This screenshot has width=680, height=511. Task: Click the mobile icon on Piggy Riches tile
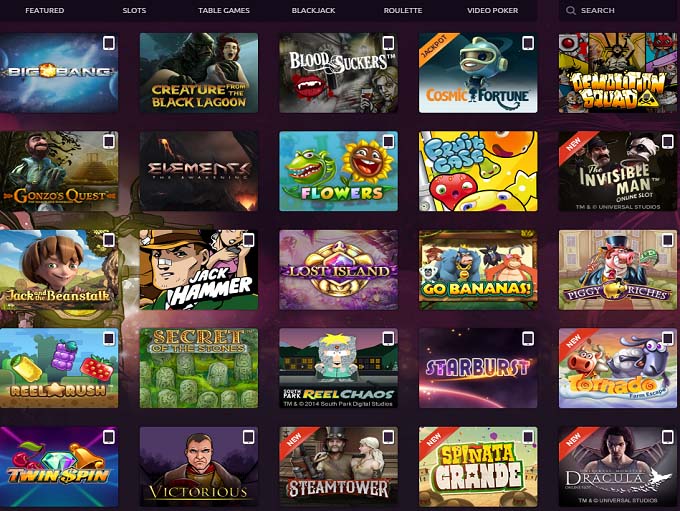[667, 240]
